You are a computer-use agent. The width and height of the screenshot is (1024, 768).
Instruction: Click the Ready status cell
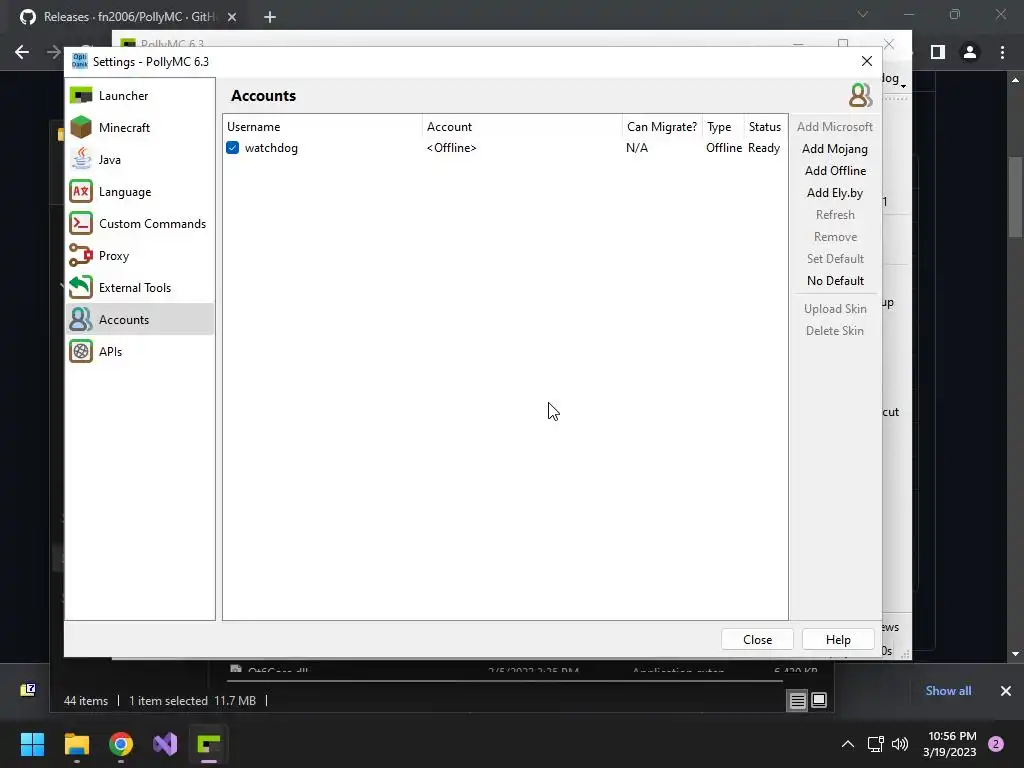point(763,148)
